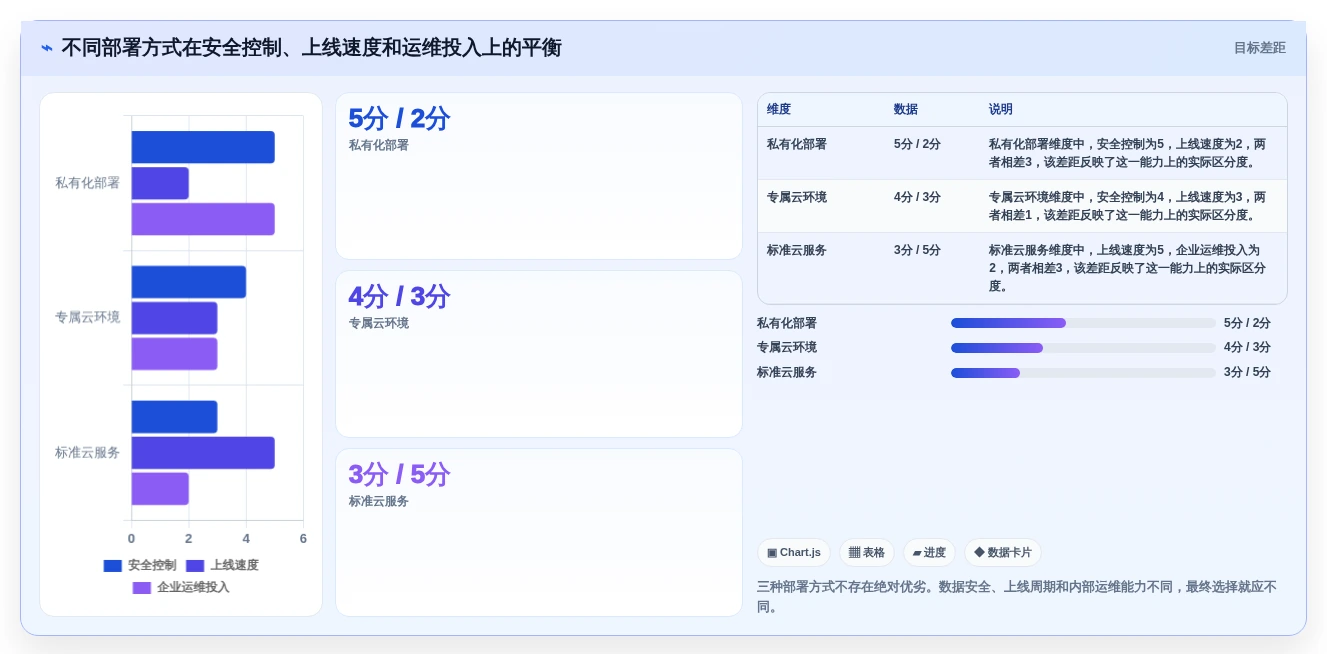
Task: Click the 专属云环境 chart axis label
Action: (88, 317)
